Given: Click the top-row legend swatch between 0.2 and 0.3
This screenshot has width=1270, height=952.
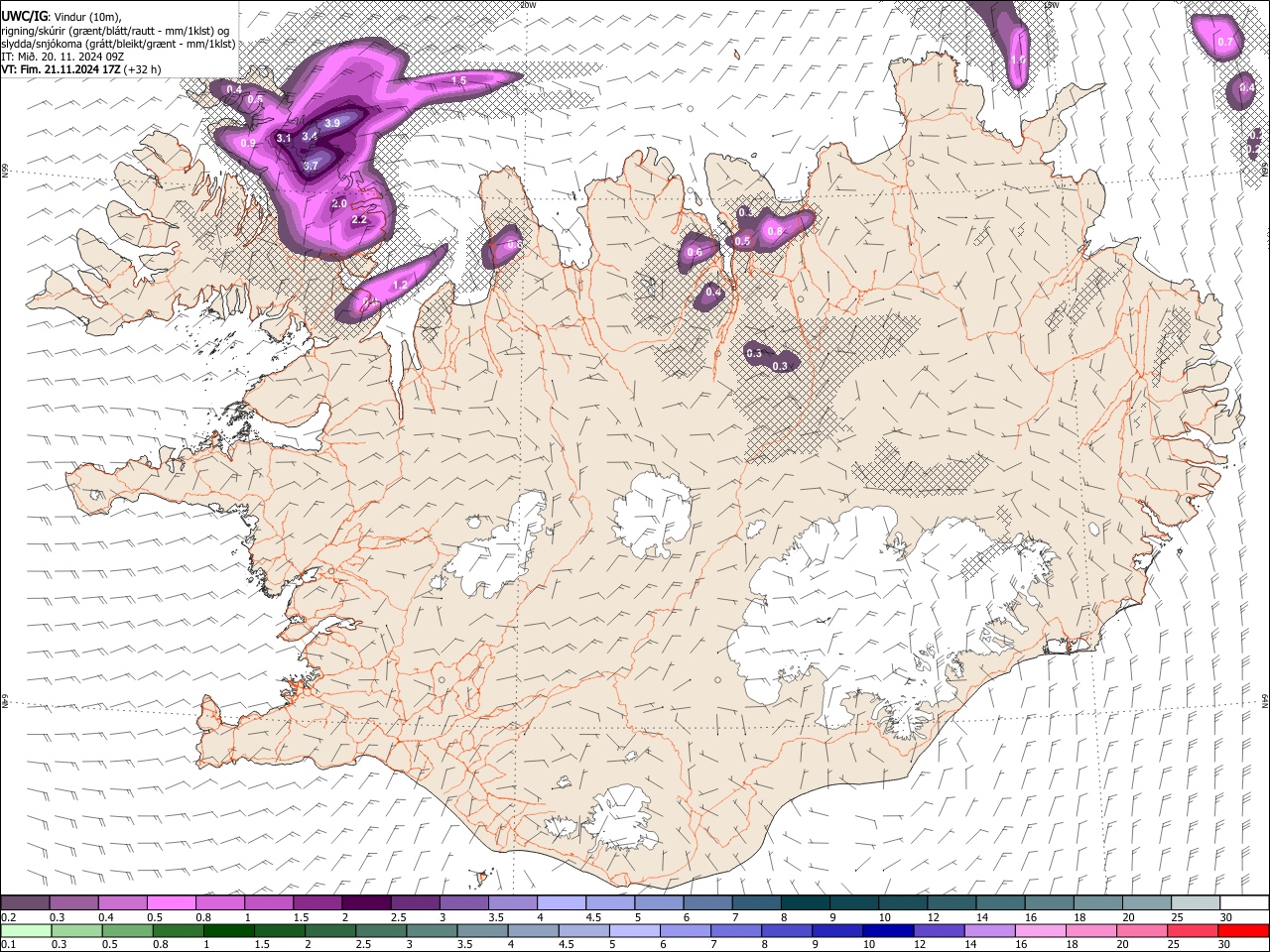Looking at the screenshot, I should click(x=25, y=903).
